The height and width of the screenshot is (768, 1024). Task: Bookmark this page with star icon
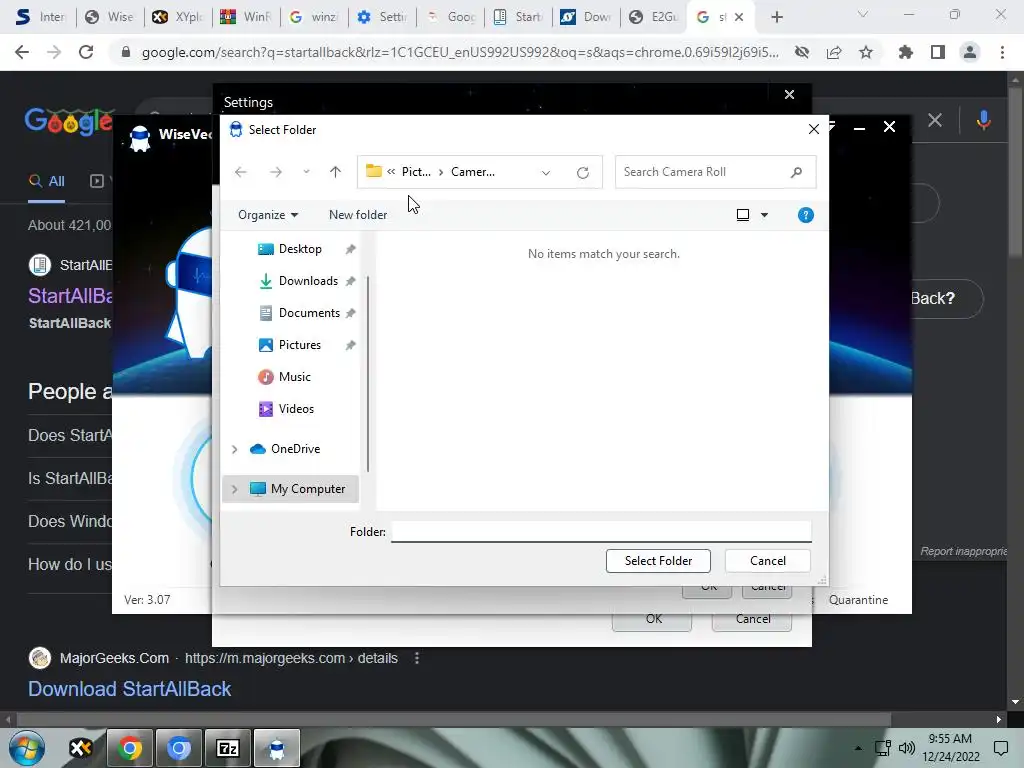click(x=865, y=52)
